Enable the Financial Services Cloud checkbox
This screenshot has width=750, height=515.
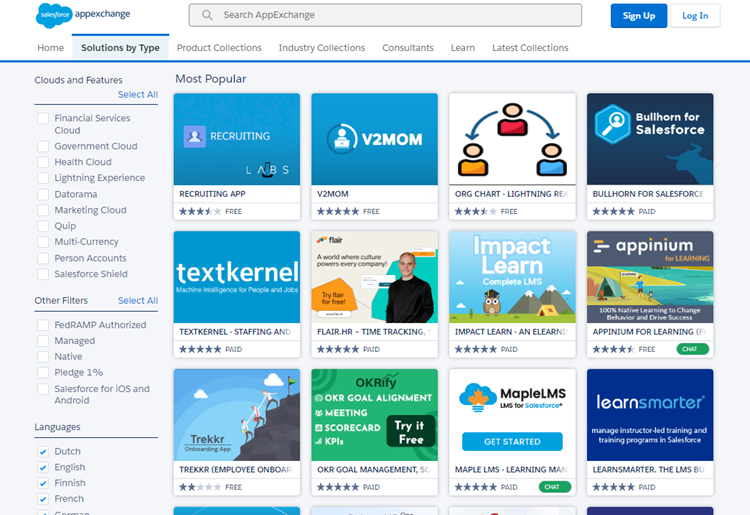pyautogui.click(x=43, y=118)
